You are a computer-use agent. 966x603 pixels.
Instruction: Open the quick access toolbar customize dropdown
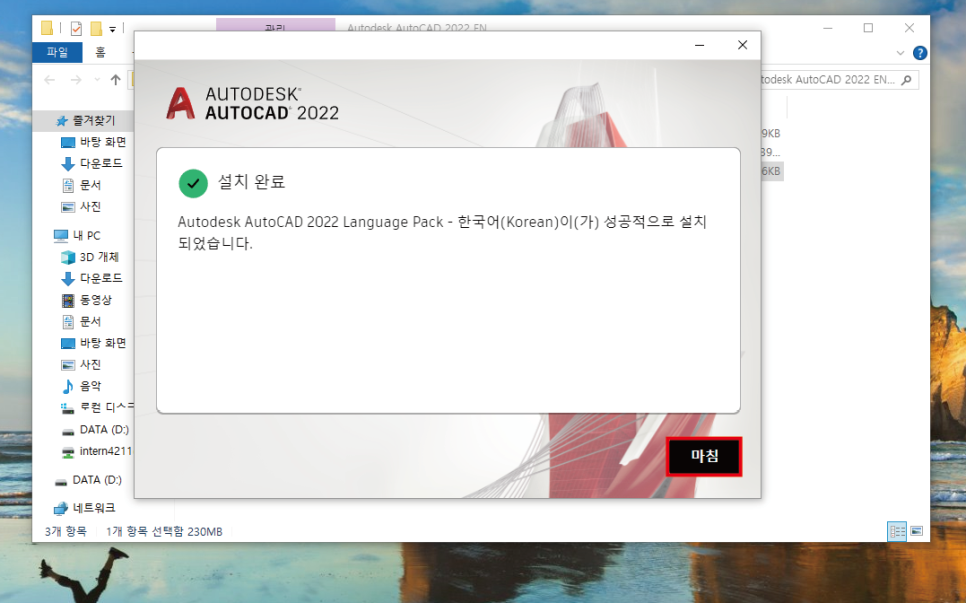pos(112,29)
